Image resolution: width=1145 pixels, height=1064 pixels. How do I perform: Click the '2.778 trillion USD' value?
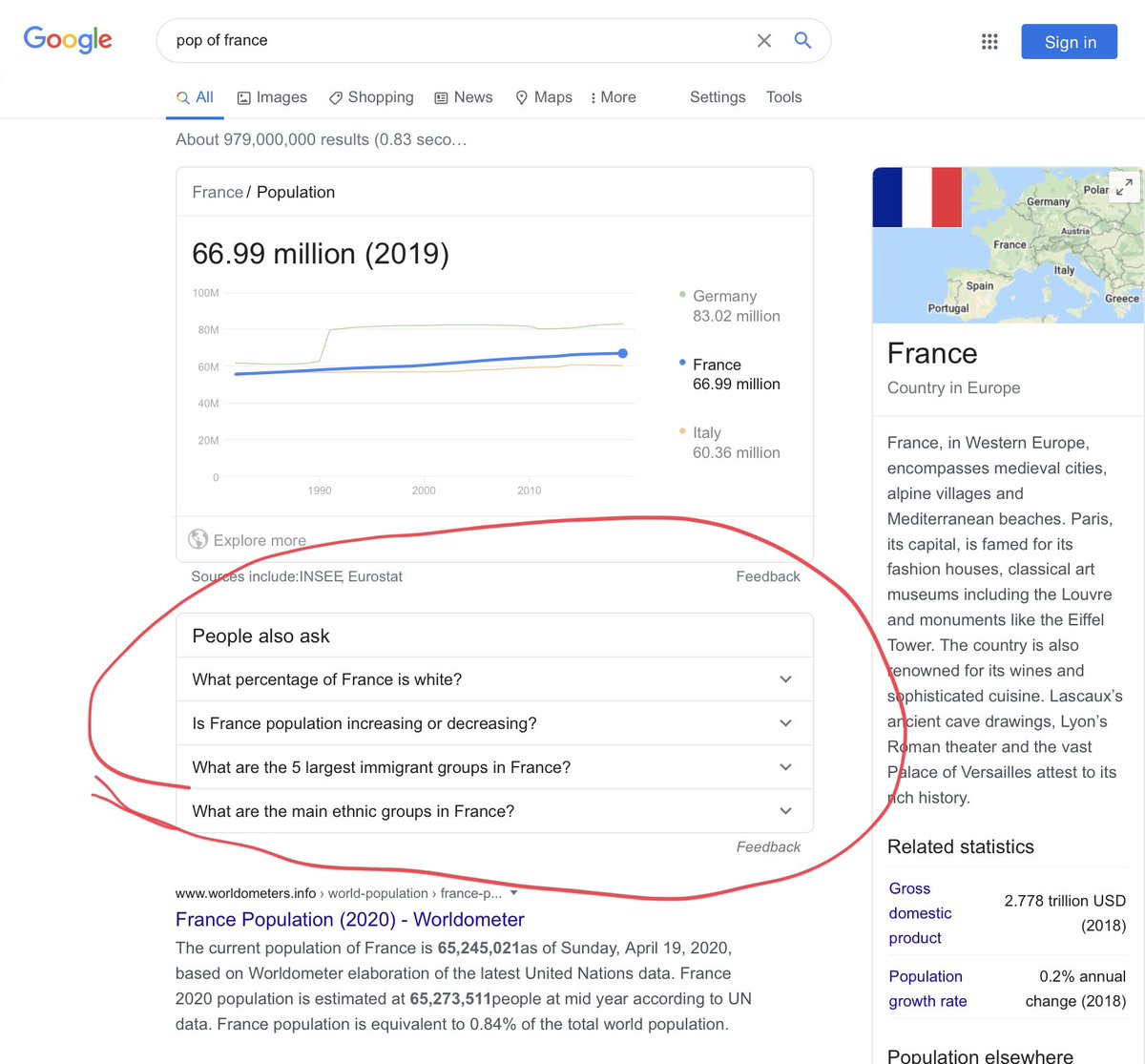coord(1065,913)
